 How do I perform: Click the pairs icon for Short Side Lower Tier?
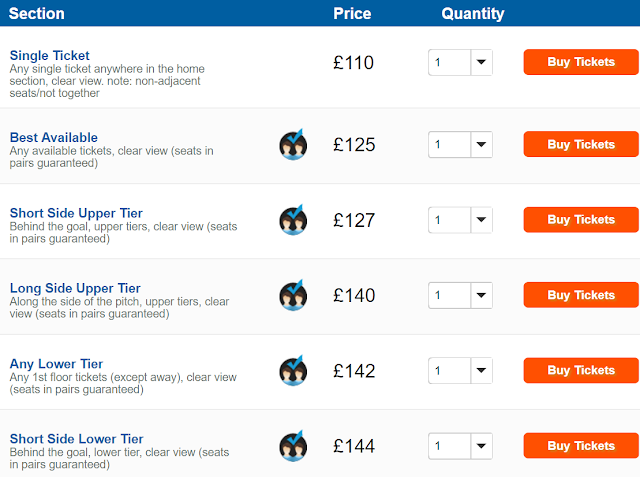[x=293, y=446]
